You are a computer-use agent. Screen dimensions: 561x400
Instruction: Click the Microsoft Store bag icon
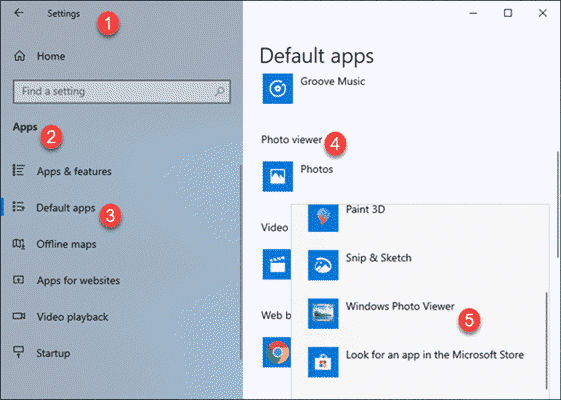(323, 362)
